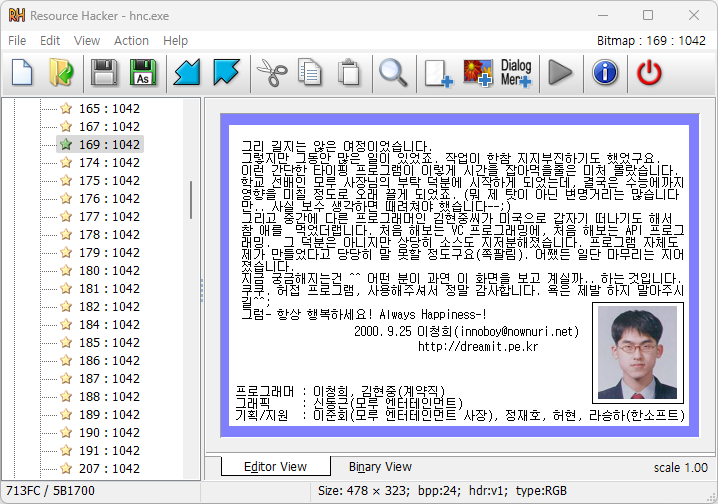
Task: Select tree item 187 : 1042
Action: (x=109, y=379)
